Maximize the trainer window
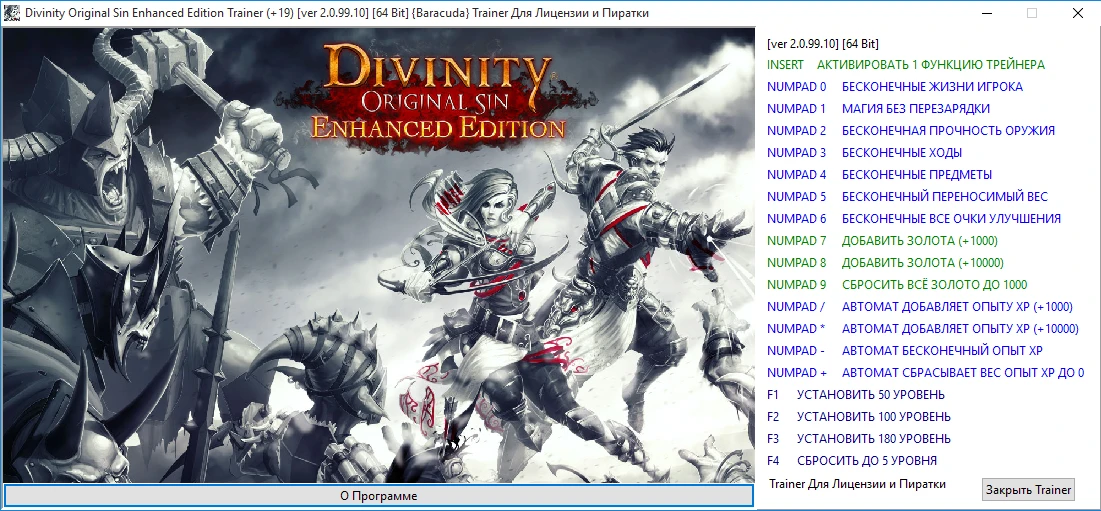1101x511 pixels. 1031,13
